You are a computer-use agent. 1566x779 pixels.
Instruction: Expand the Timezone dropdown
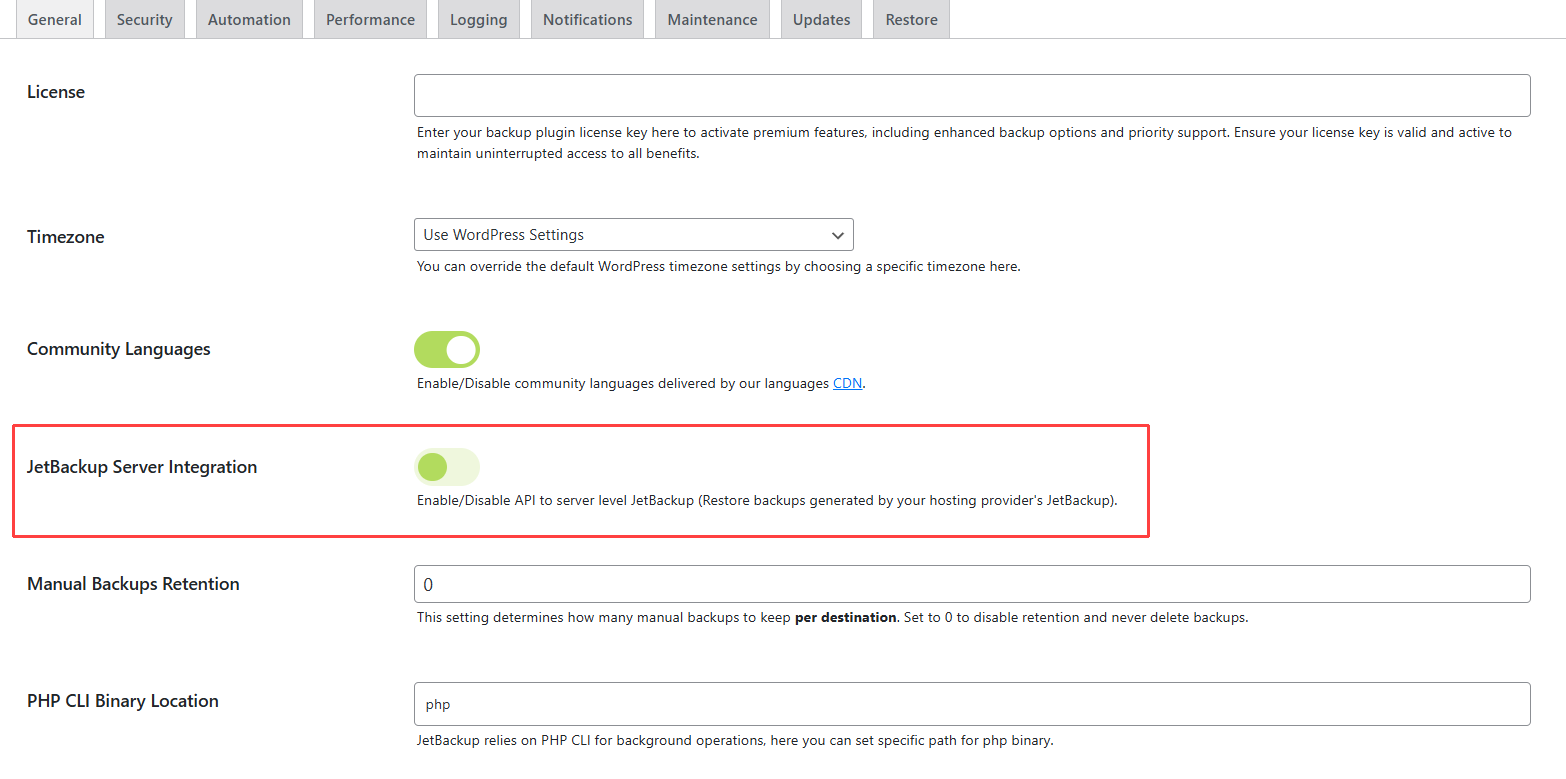click(x=633, y=235)
